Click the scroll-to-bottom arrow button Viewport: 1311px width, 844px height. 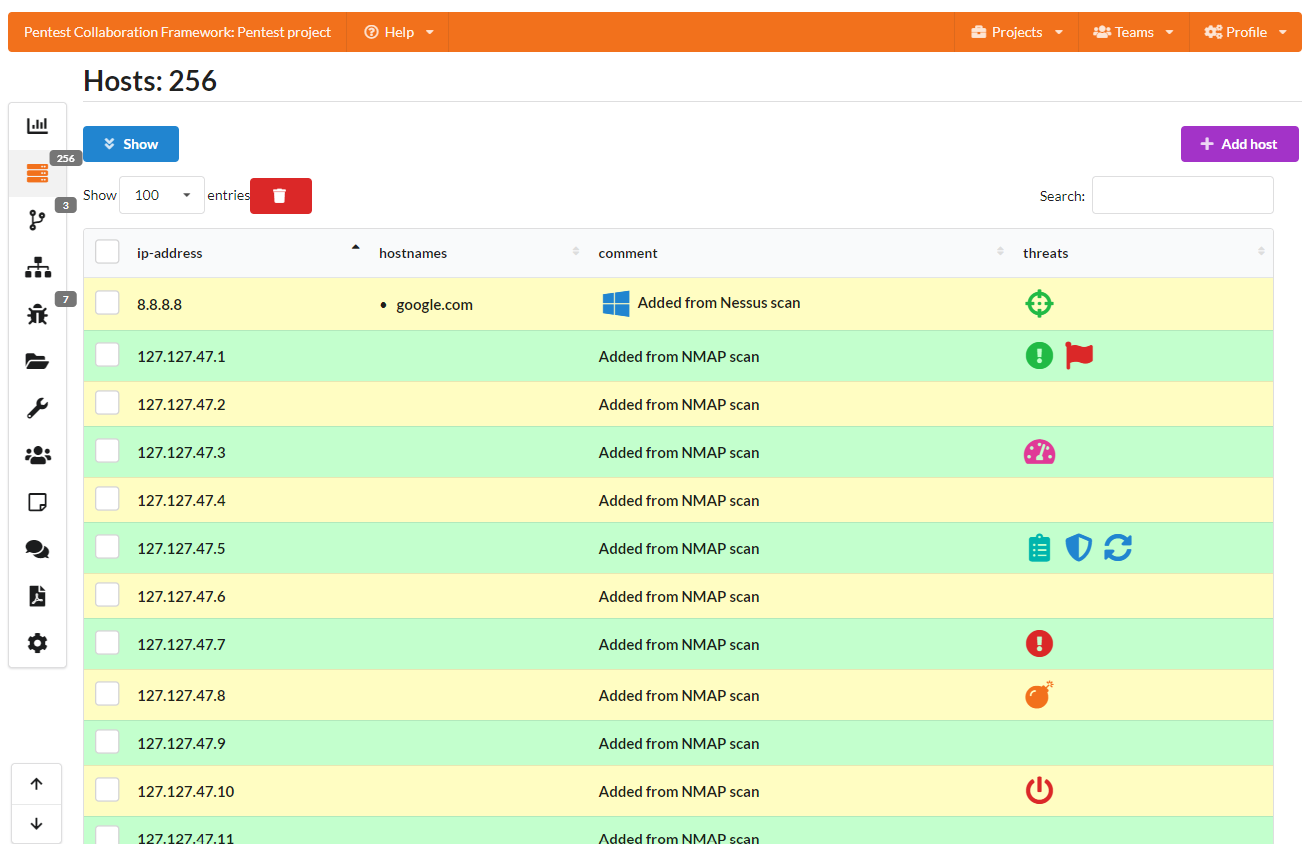37,824
